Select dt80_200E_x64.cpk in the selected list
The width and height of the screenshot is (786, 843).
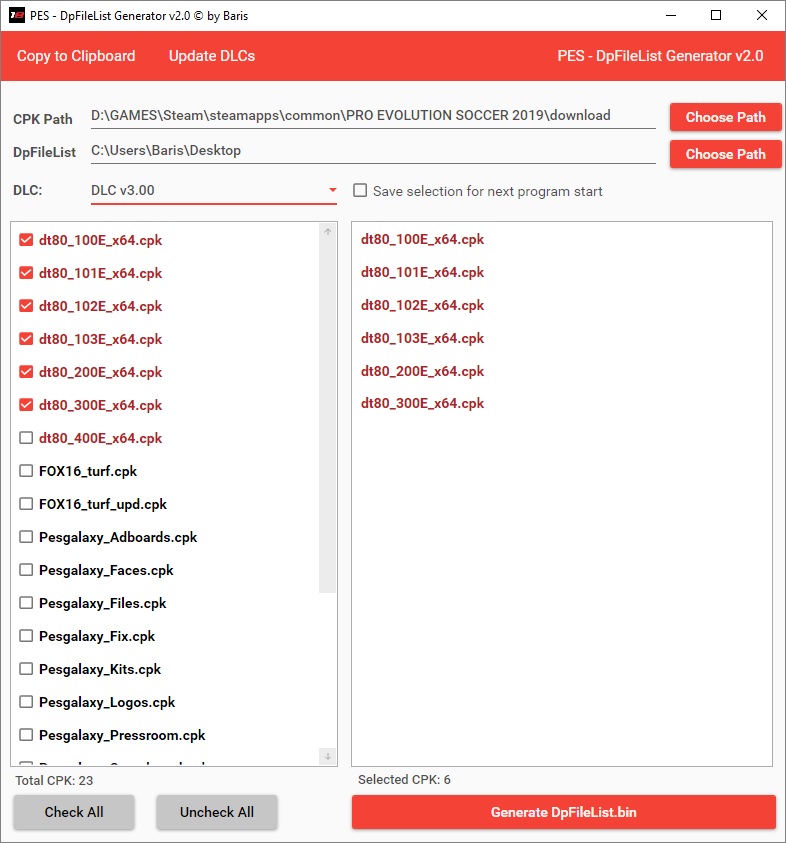coord(423,371)
